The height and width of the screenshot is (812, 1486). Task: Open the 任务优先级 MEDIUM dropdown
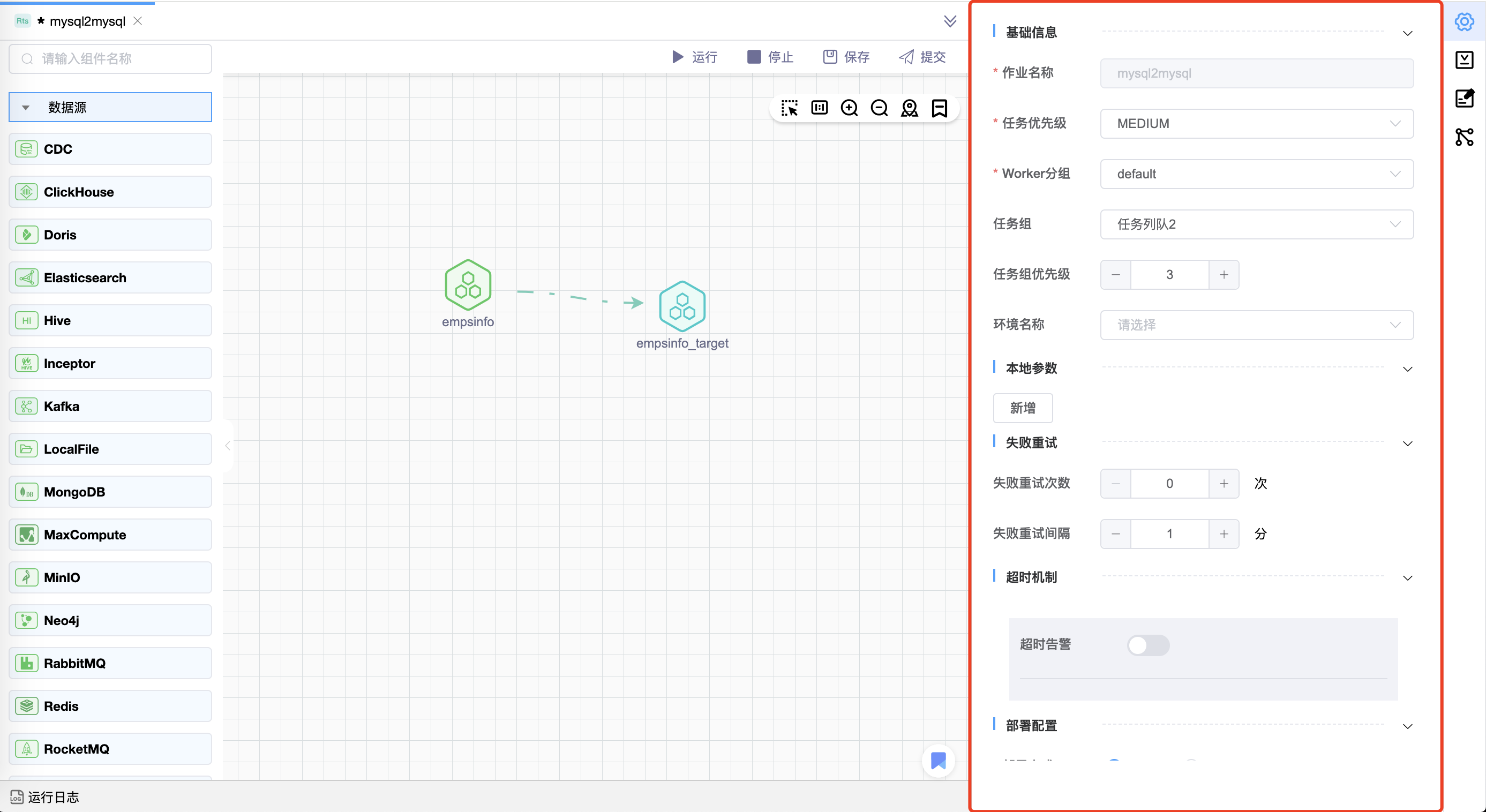tap(1256, 123)
